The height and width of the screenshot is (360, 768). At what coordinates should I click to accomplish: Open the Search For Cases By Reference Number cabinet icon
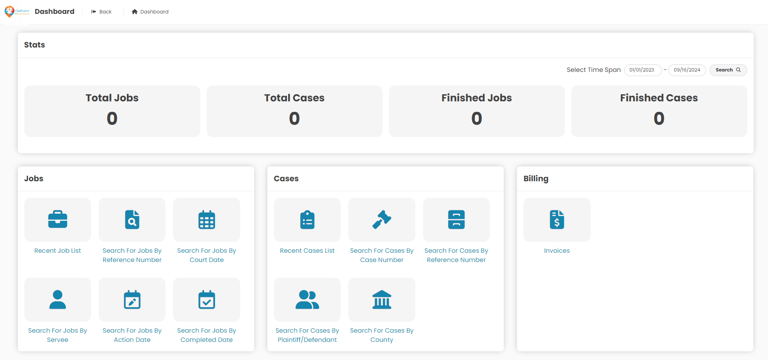456,219
